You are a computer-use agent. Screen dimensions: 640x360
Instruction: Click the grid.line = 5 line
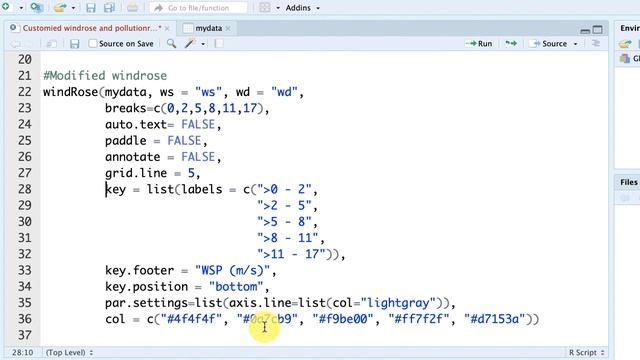(x=152, y=173)
